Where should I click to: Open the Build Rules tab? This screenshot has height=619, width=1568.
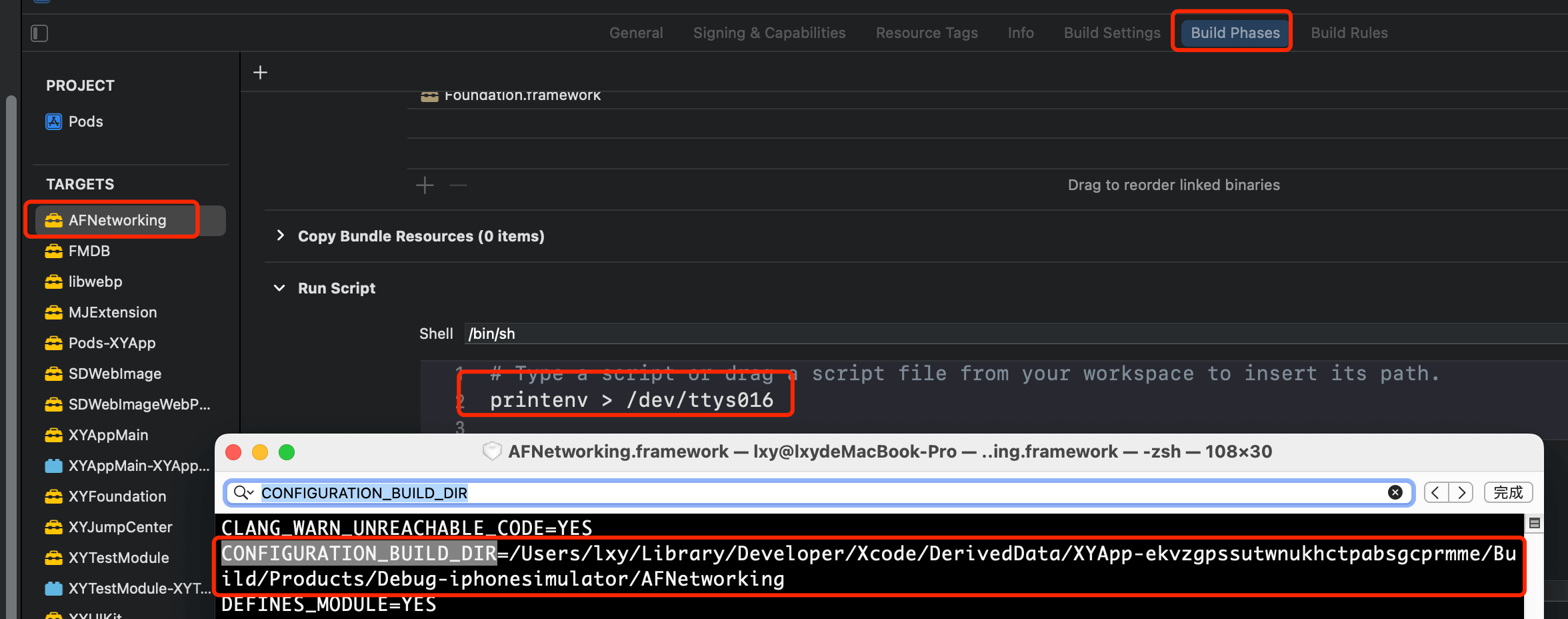pyautogui.click(x=1349, y=33)
